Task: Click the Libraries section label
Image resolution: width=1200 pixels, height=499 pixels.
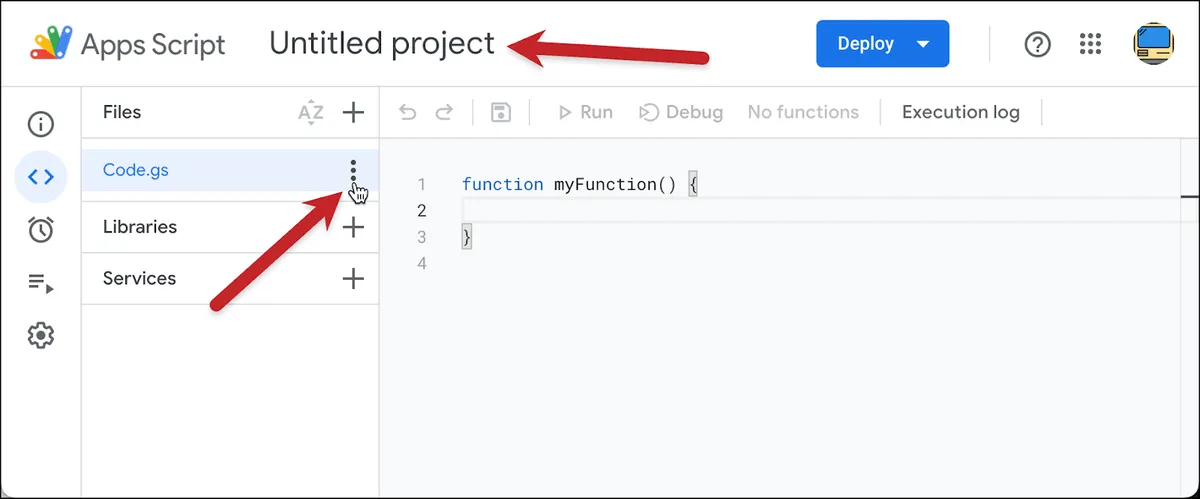Action: (140, 227)
